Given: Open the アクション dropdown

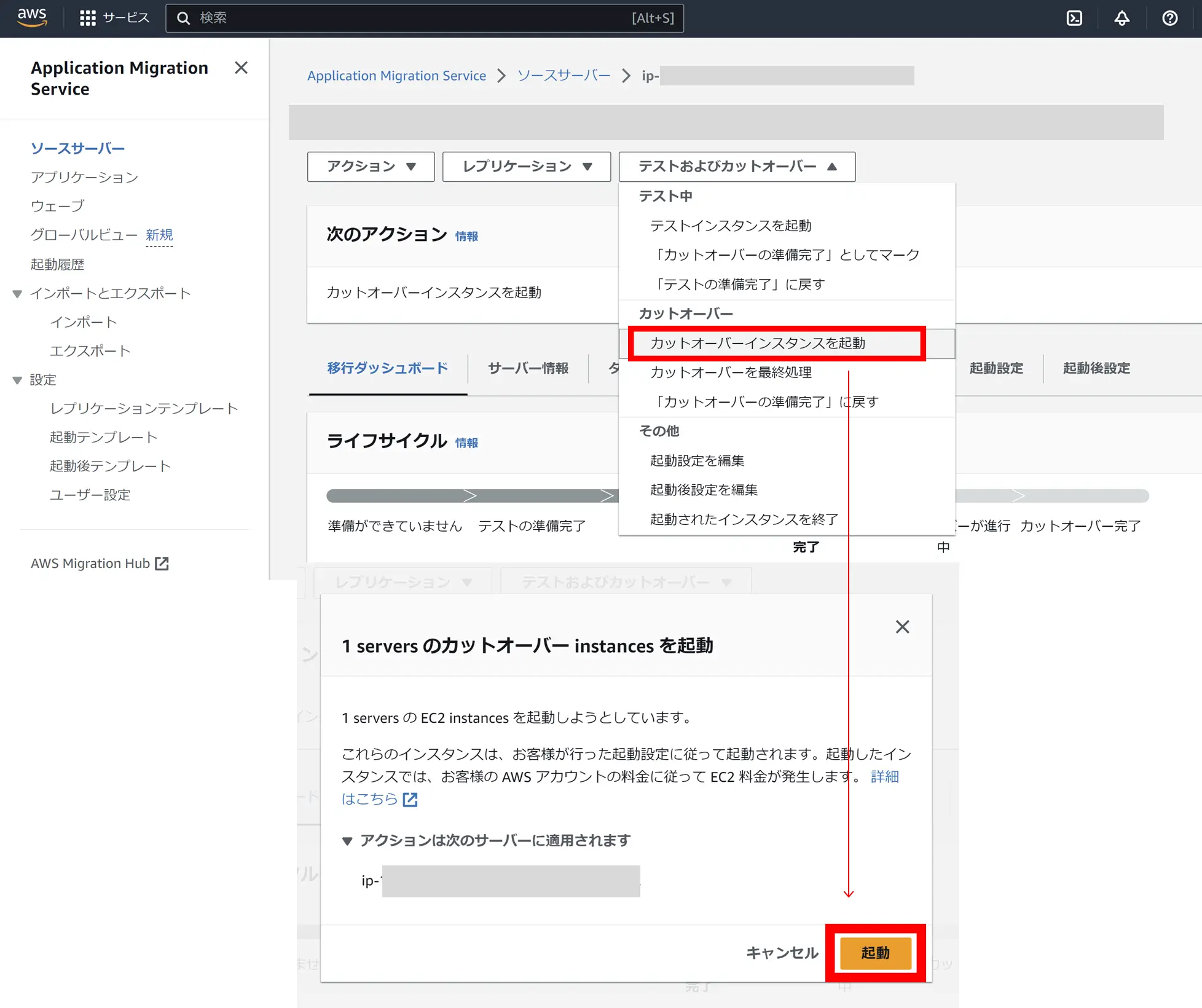Looking at the screenshot, I should (x=371, y=167).
